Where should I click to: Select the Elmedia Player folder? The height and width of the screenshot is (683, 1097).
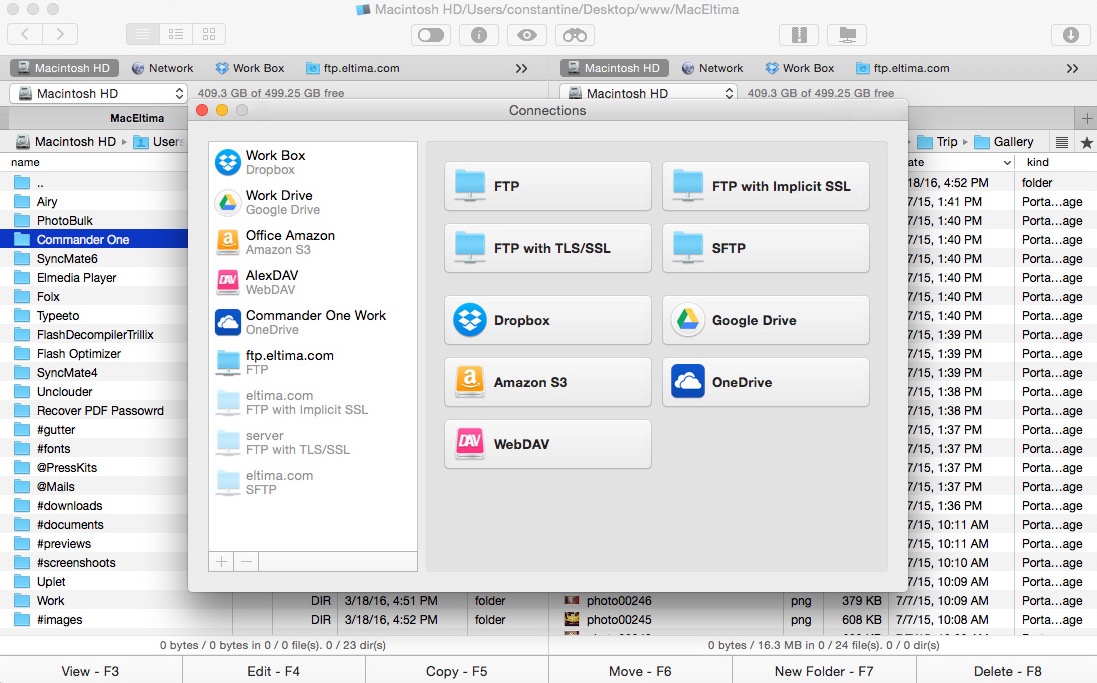coord(94,278)
